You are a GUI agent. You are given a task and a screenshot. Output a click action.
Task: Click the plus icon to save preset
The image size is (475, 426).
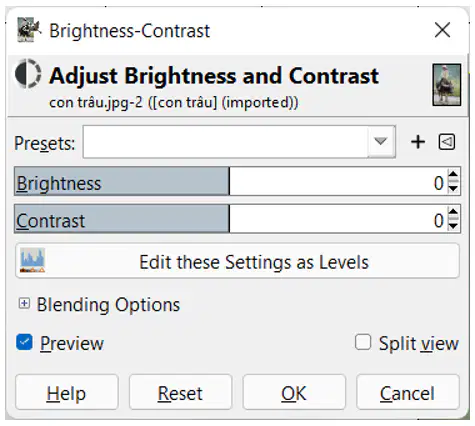418,142
